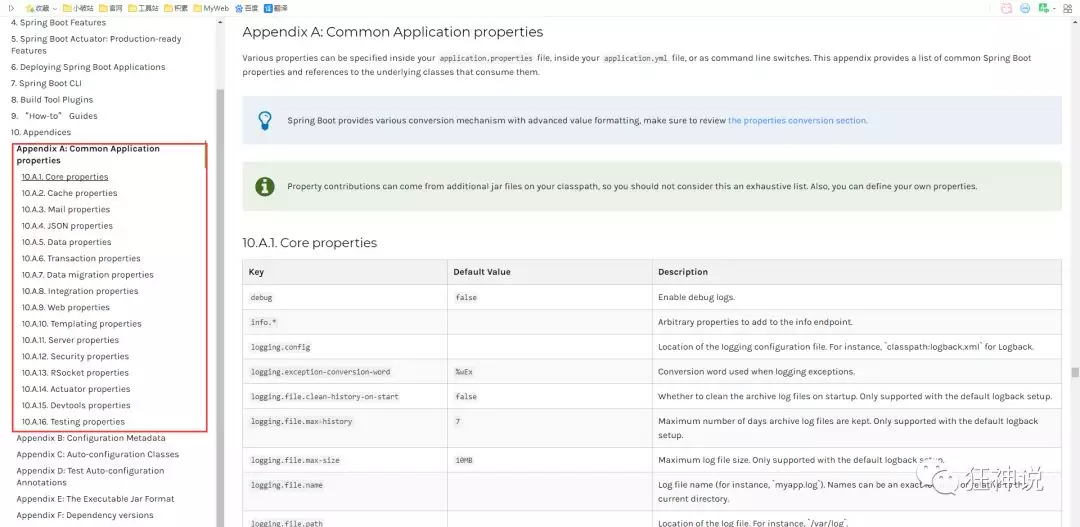Select Appendix F: Dependency versions
This screenshot has height=527, width=1080.
85,515
